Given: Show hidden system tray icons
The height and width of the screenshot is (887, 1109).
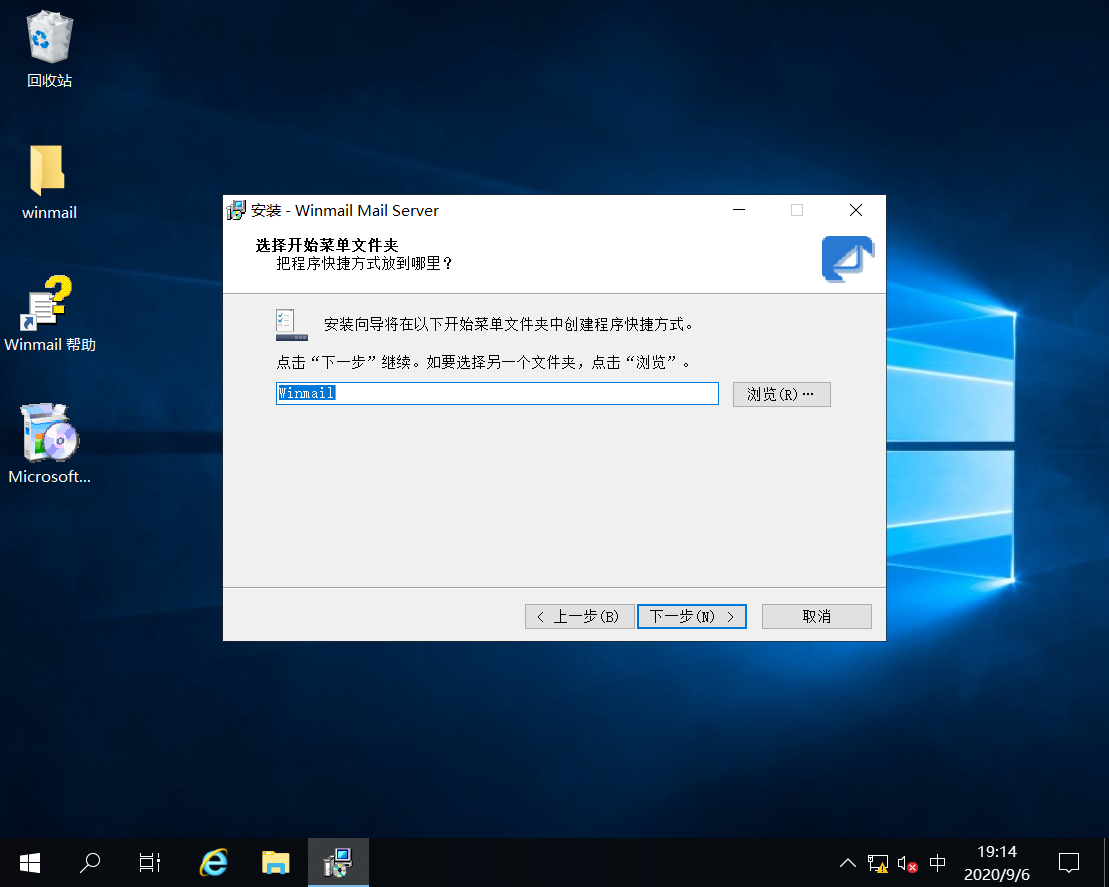Looking at the screenshot, I should [x=847, y=863].
